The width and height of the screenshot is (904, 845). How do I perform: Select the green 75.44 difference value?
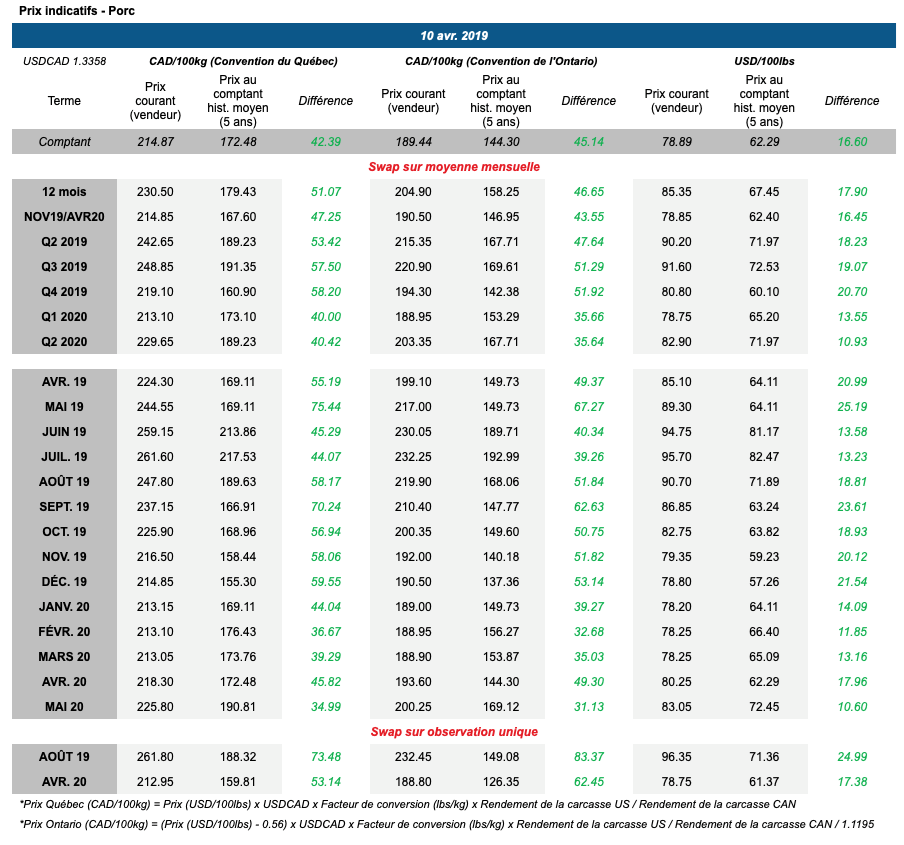326,407
